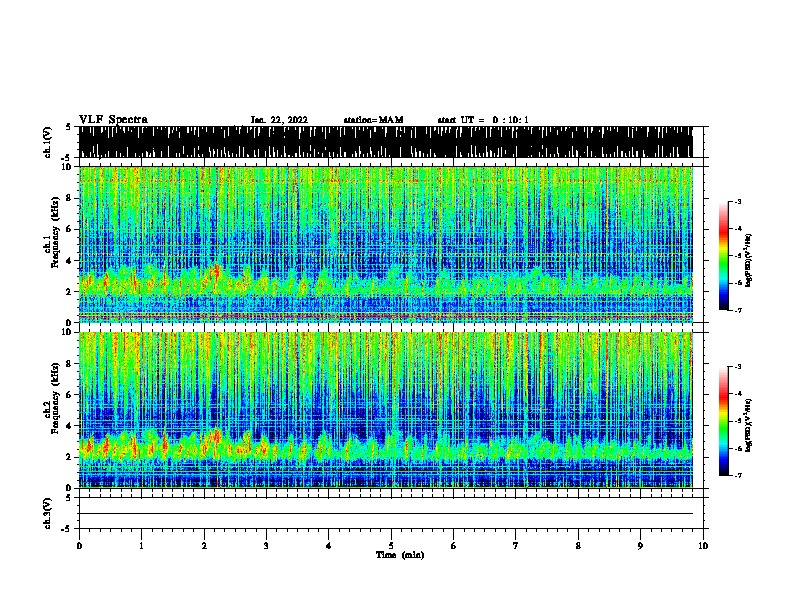
Task: Click the ch.2 color scale bar
Action: coord(724,421)
